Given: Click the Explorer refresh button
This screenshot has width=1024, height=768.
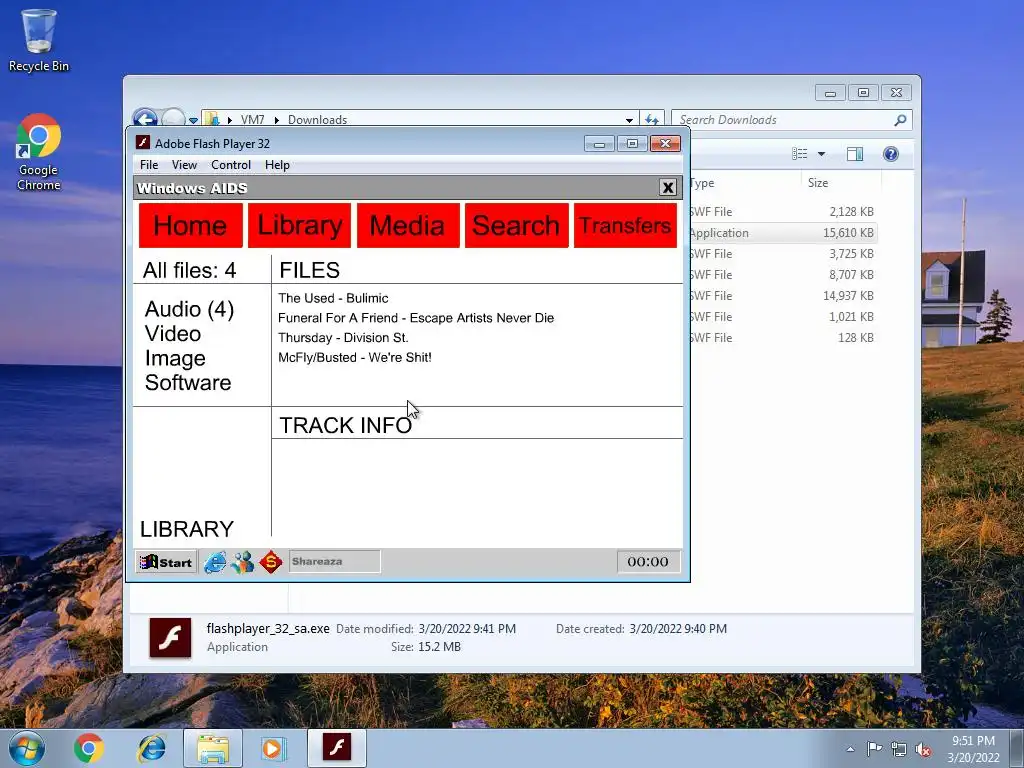Looking at the screenshot, I should click(x=652, y=120).
